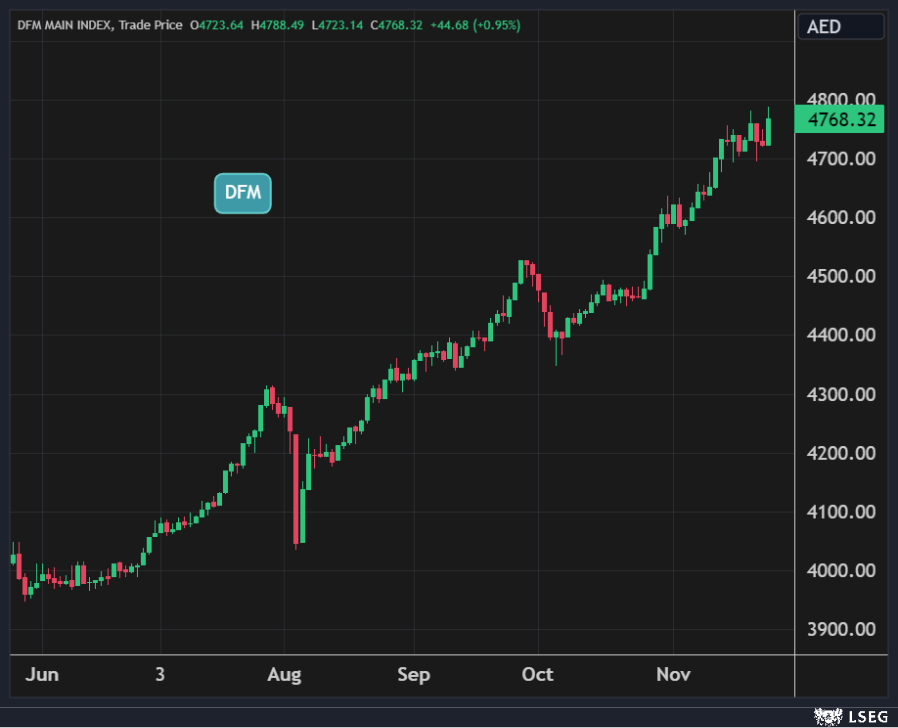Screen dimensions: 898x728
Task: Click the DFM label badge on chart
Action: 243,193
